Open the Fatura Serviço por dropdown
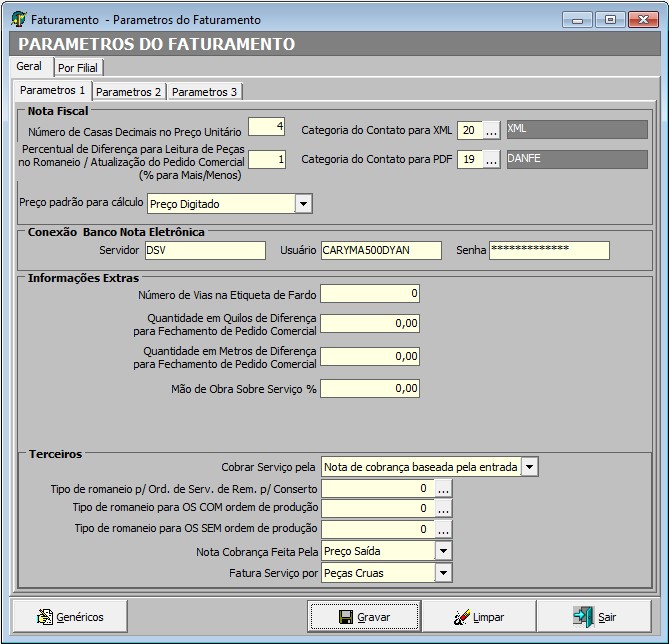The image size is (669, 644). 443,573
